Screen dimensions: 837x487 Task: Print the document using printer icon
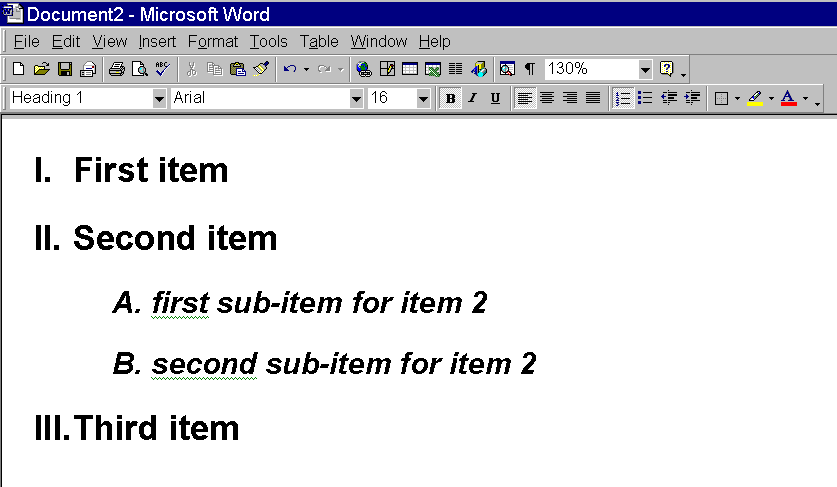click(116, 69)
